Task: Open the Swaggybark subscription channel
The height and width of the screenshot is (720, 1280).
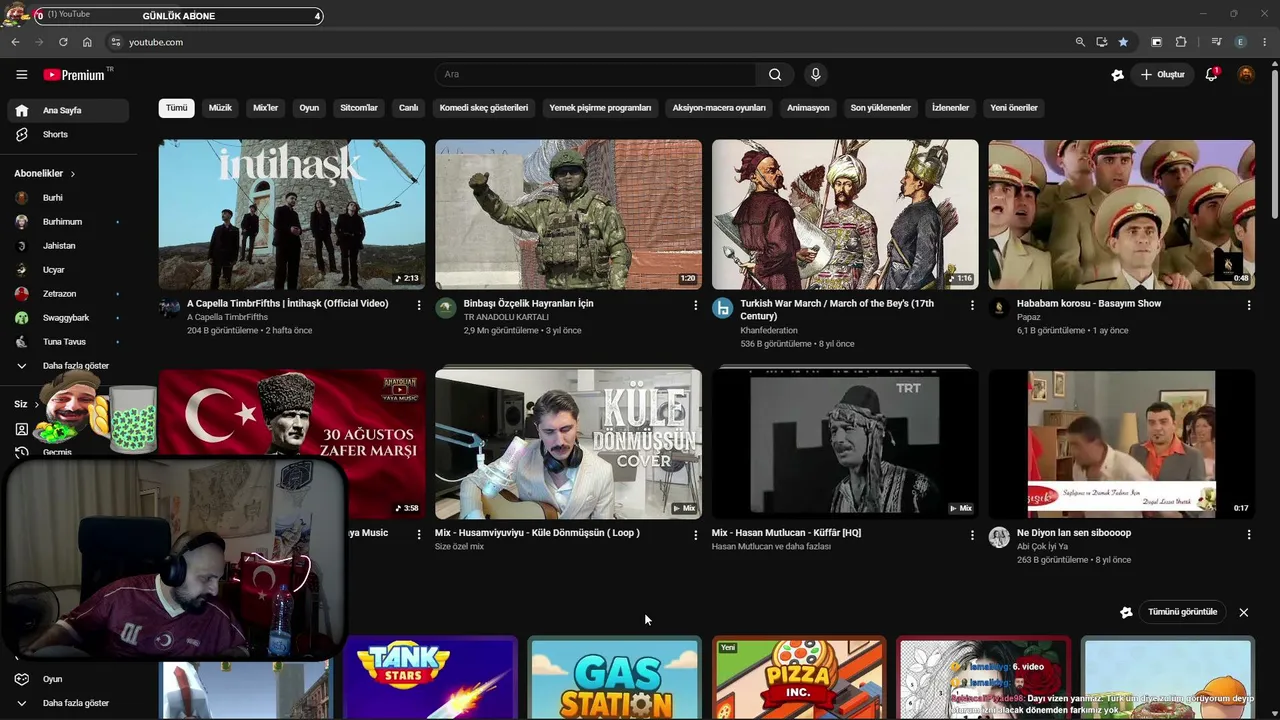Action: [68, 318]
